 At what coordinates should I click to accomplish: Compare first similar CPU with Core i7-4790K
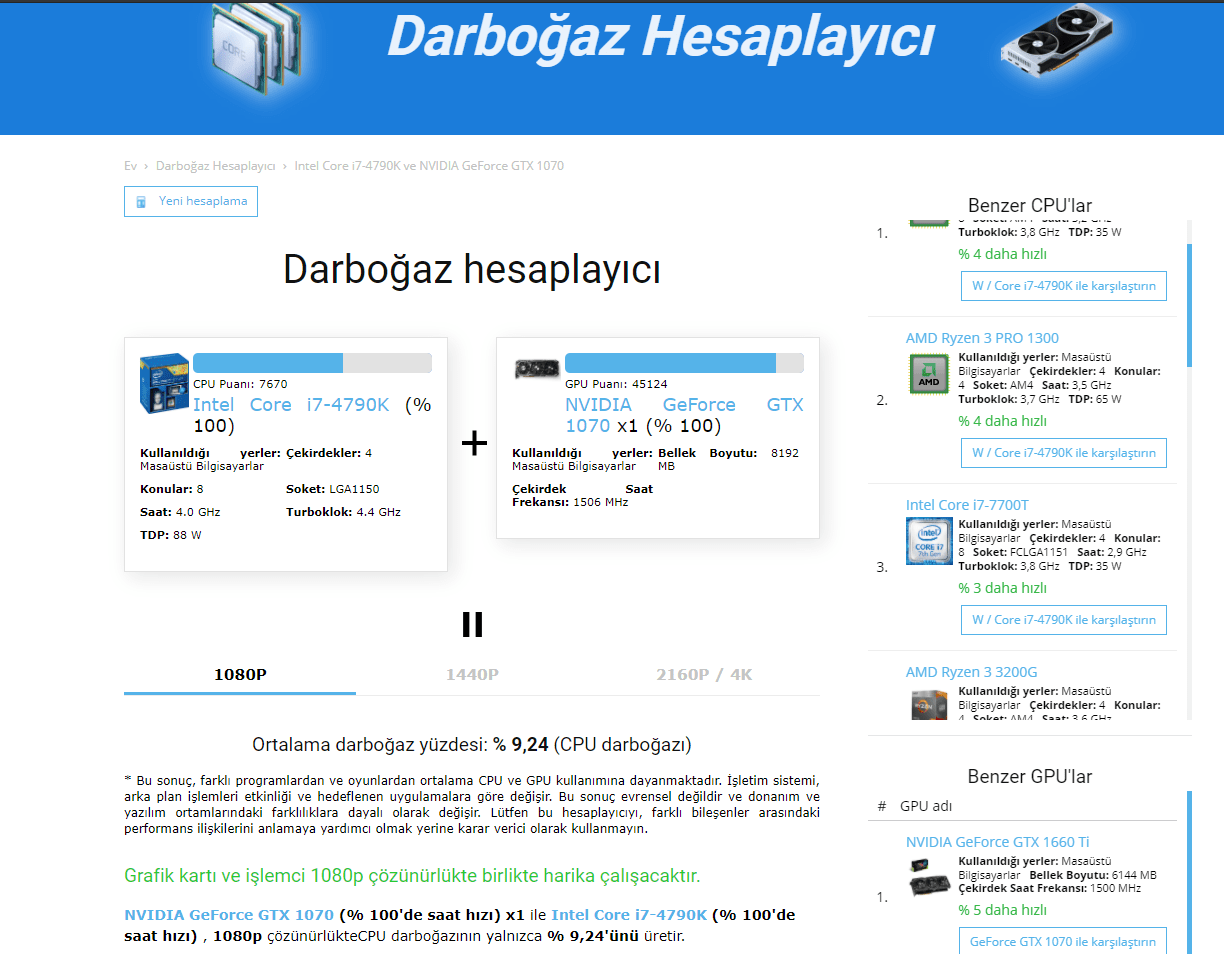1063,286
